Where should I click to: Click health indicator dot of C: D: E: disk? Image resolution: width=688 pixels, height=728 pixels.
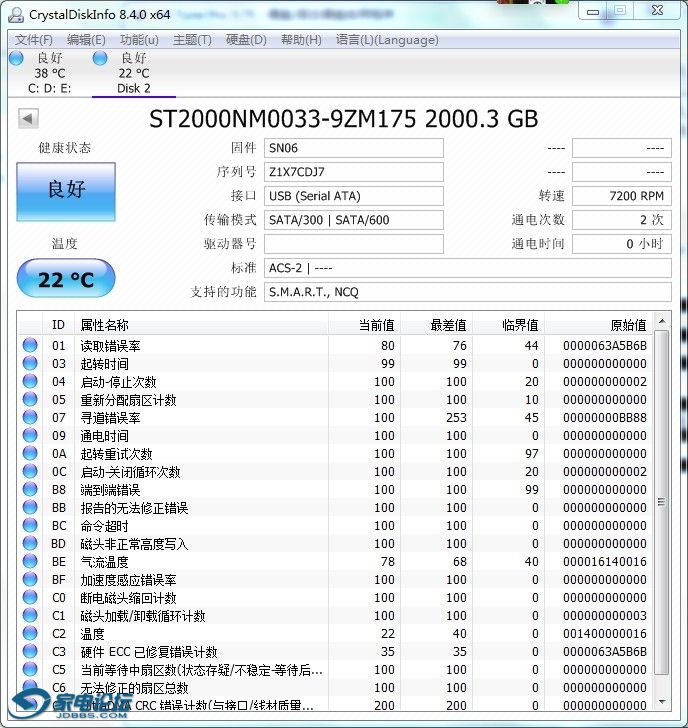[x=16, y=58]
